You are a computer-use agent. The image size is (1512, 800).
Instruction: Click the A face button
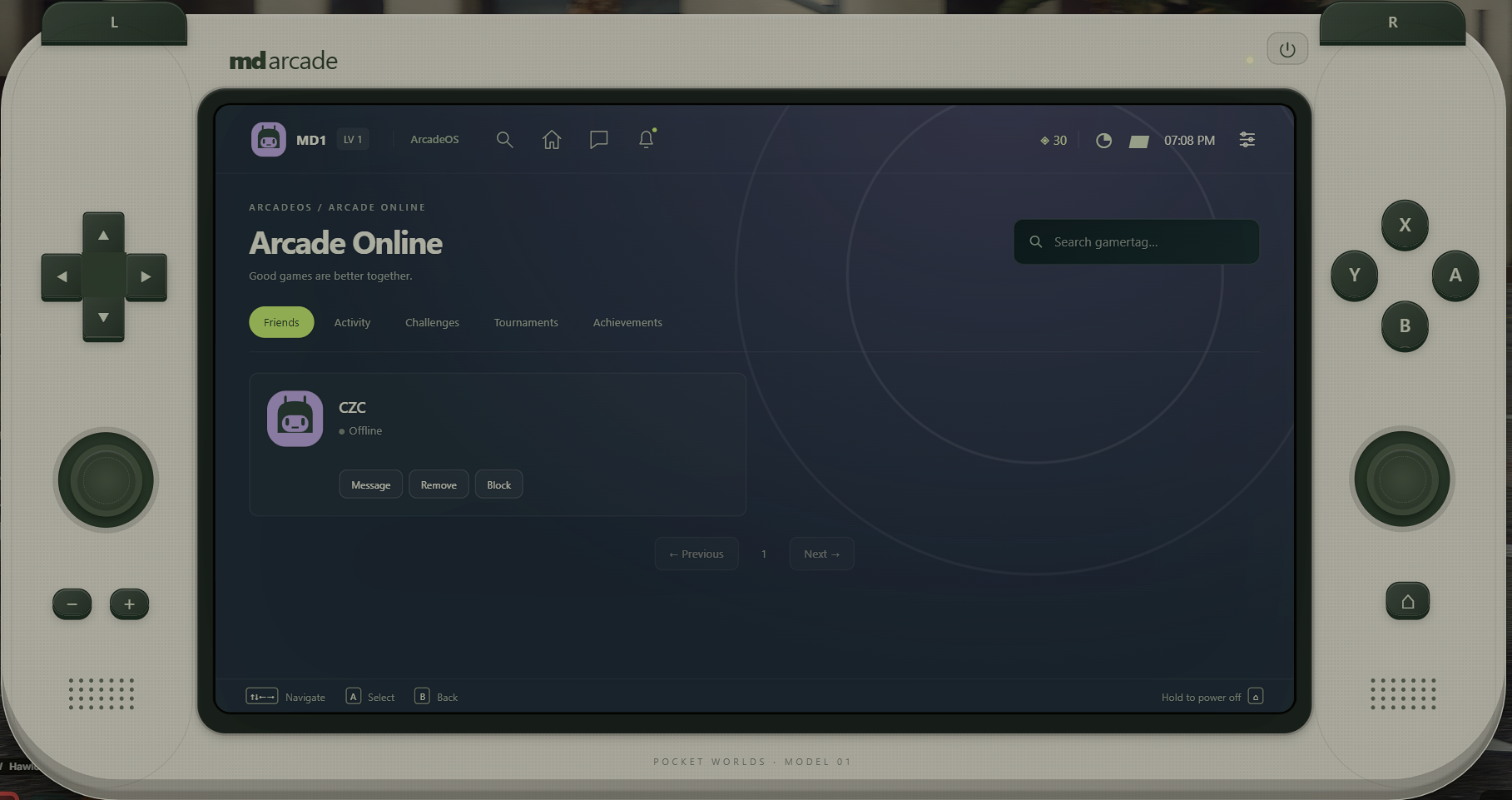point(1455,275)
